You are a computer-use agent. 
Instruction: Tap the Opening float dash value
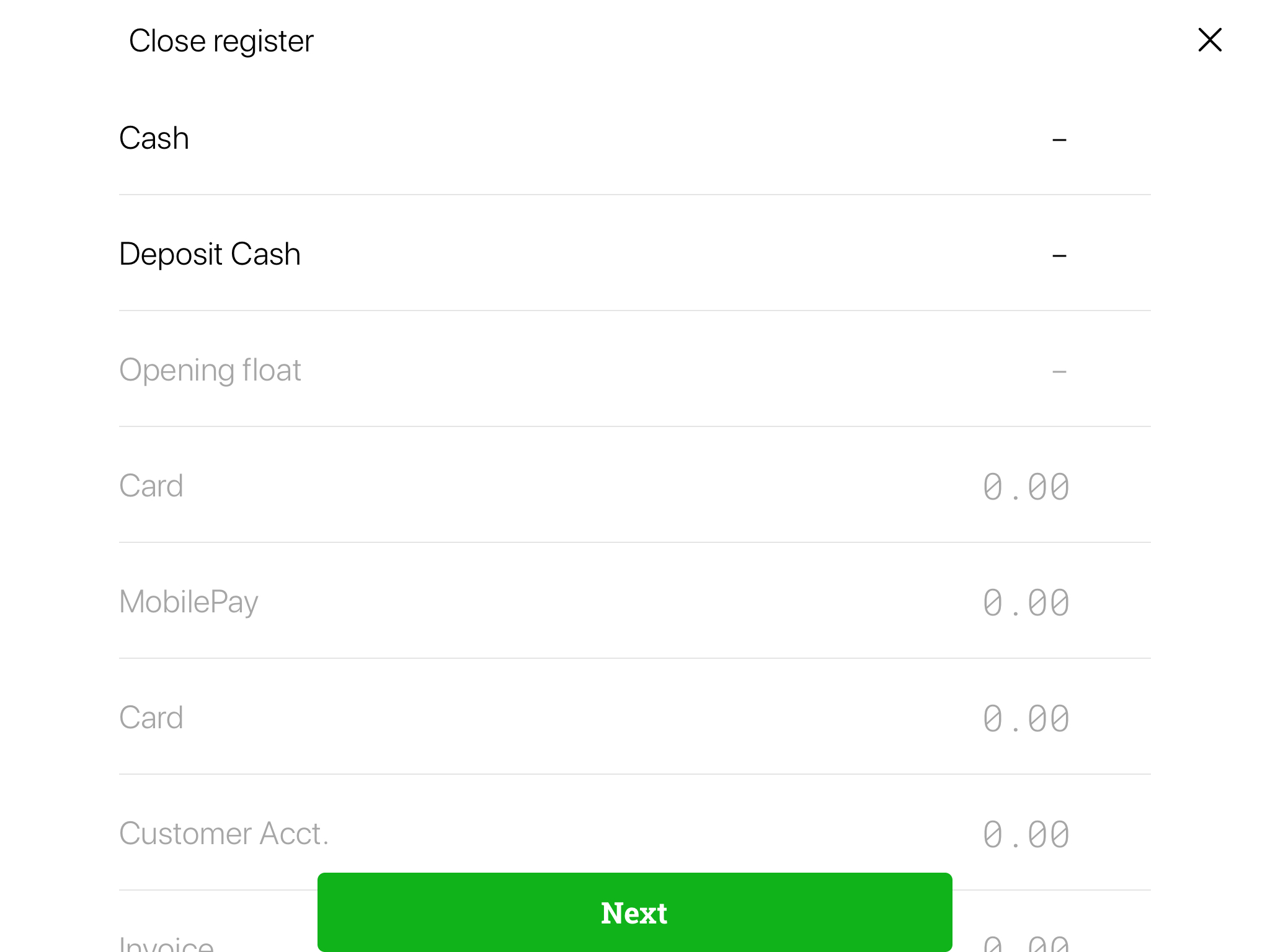(x=1059, y=371)
